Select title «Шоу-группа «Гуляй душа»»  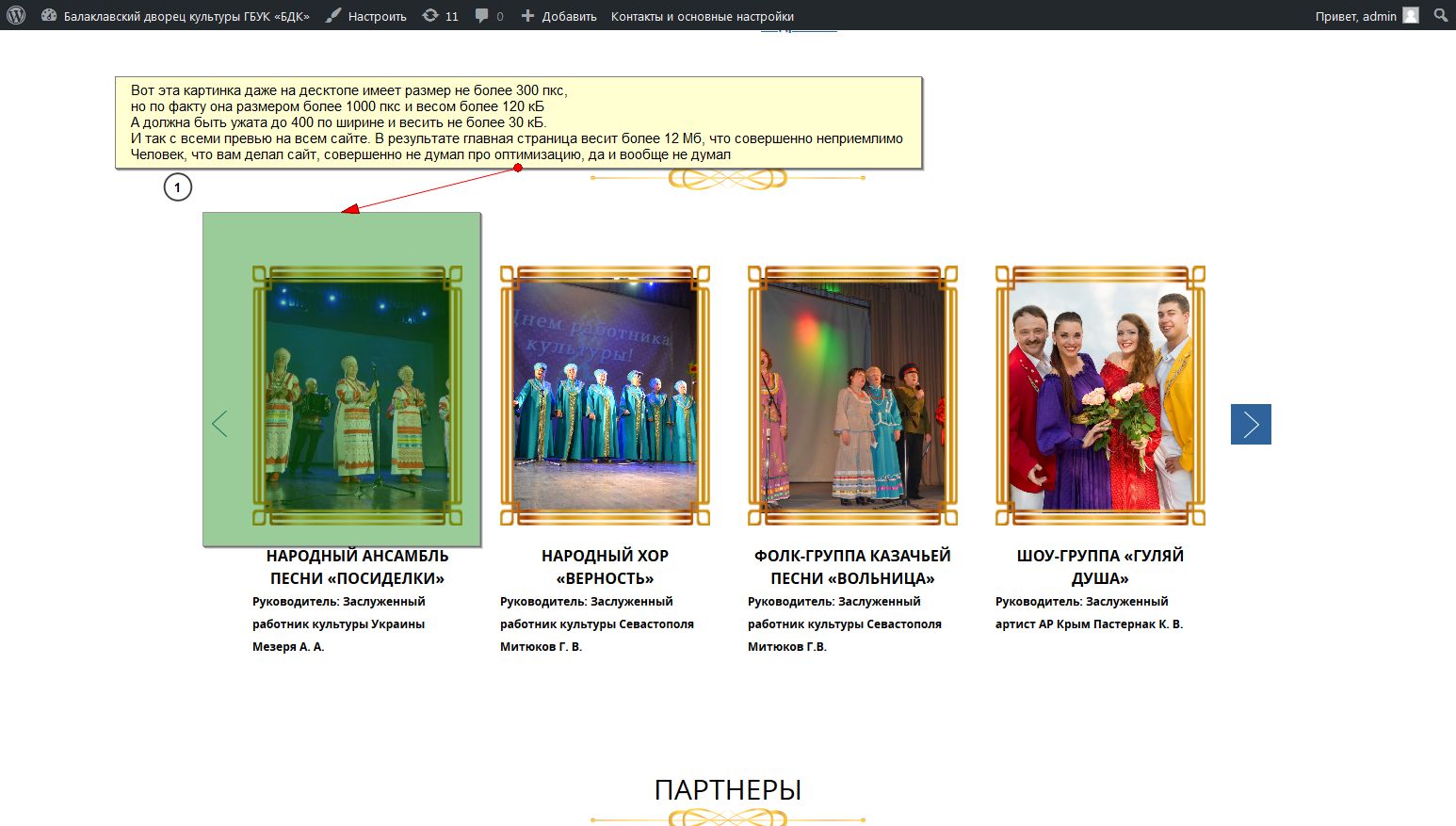pos(1100,567)
